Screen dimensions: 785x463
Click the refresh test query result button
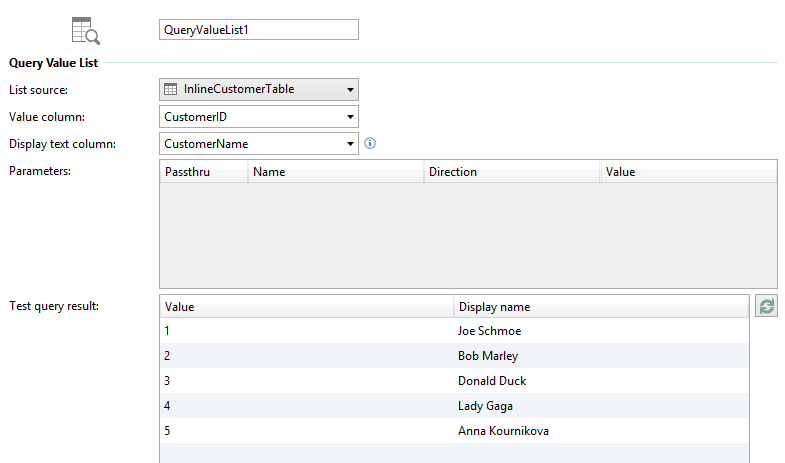tap(767, 307)
